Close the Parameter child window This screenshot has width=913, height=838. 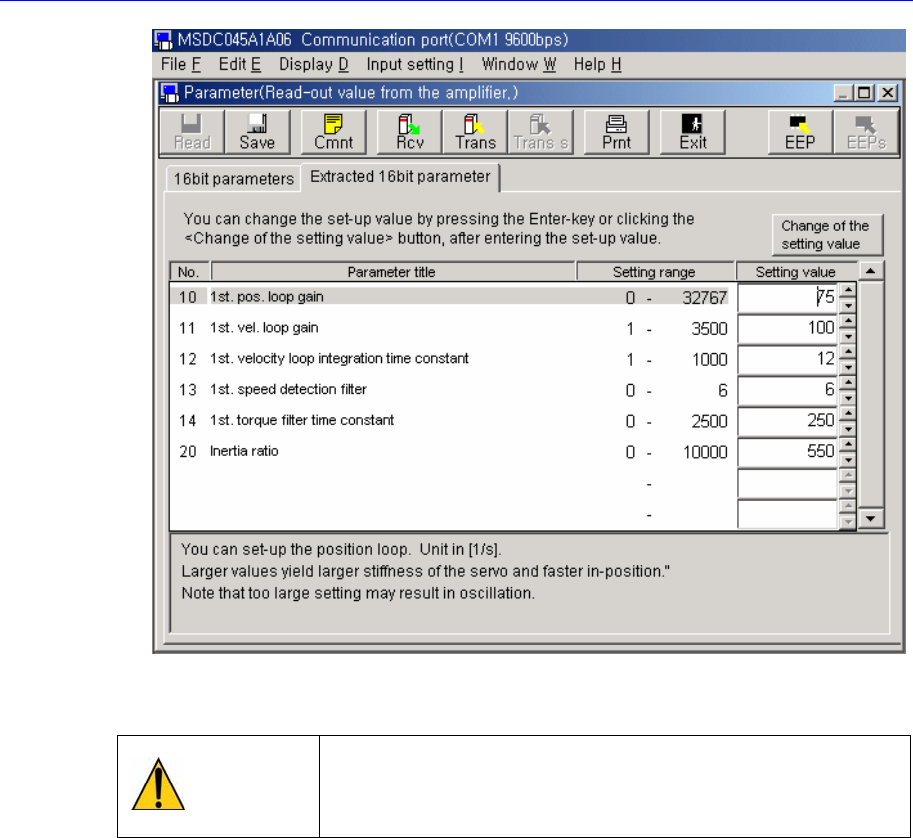[887, 93]
